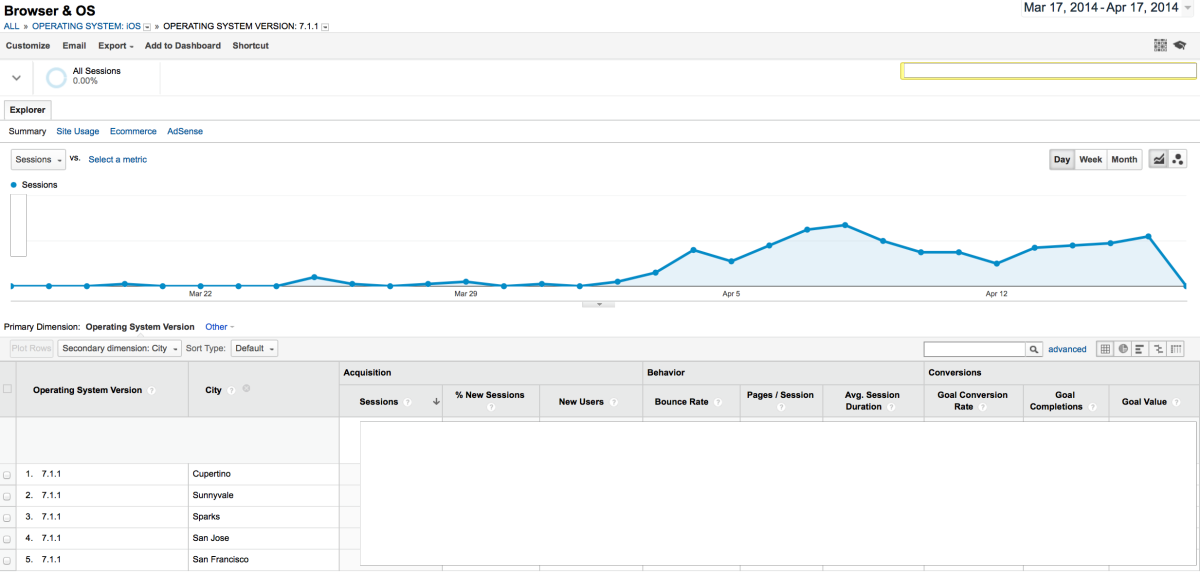
Task: Expand the Sort Type Default dropdown
Action: pos(254,348)
